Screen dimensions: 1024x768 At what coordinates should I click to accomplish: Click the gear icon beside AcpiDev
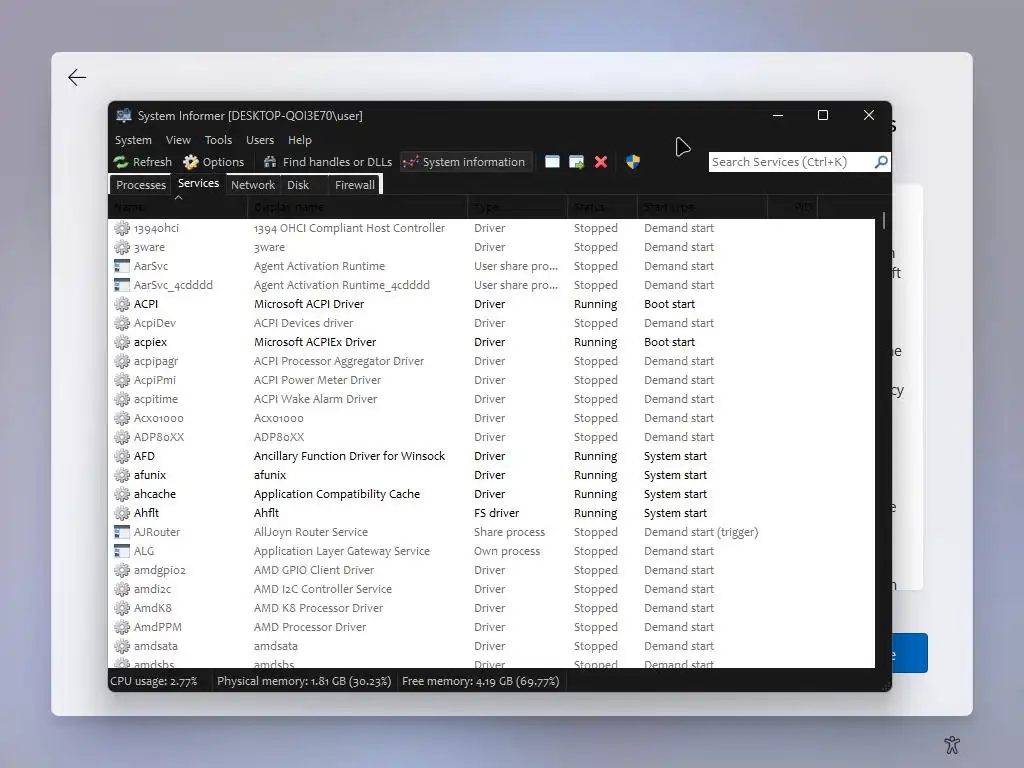121,323
